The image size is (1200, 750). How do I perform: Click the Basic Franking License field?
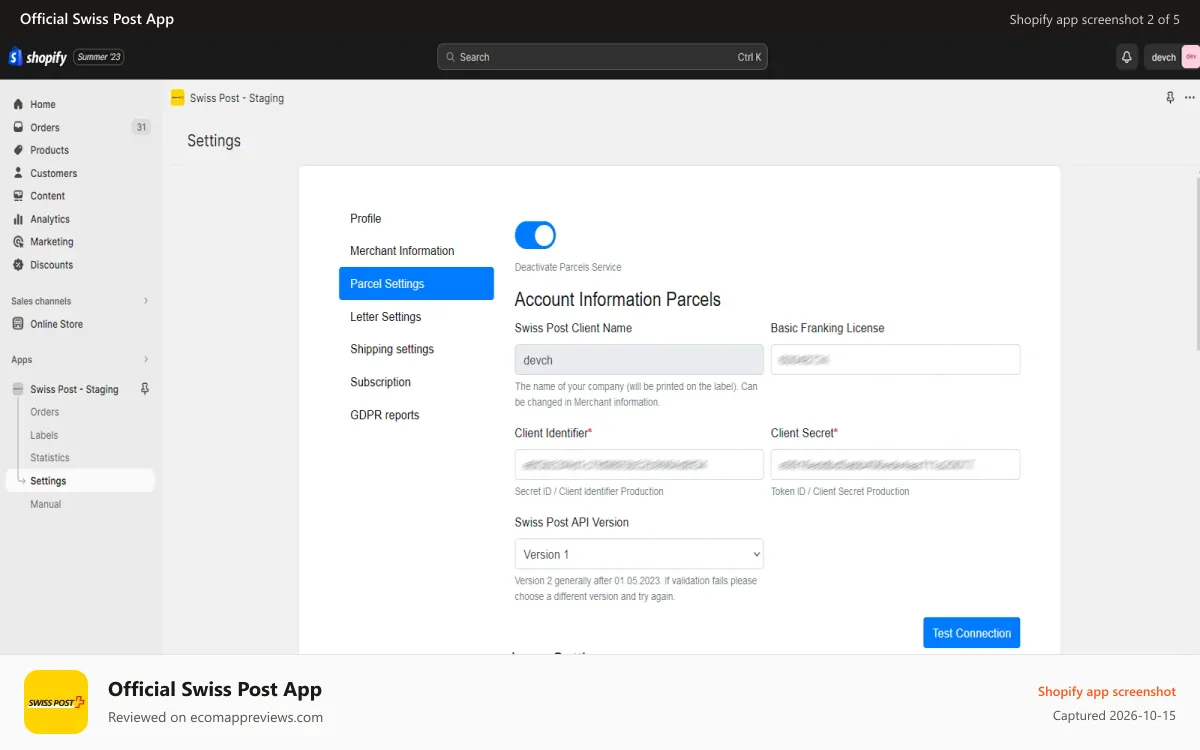895,360
